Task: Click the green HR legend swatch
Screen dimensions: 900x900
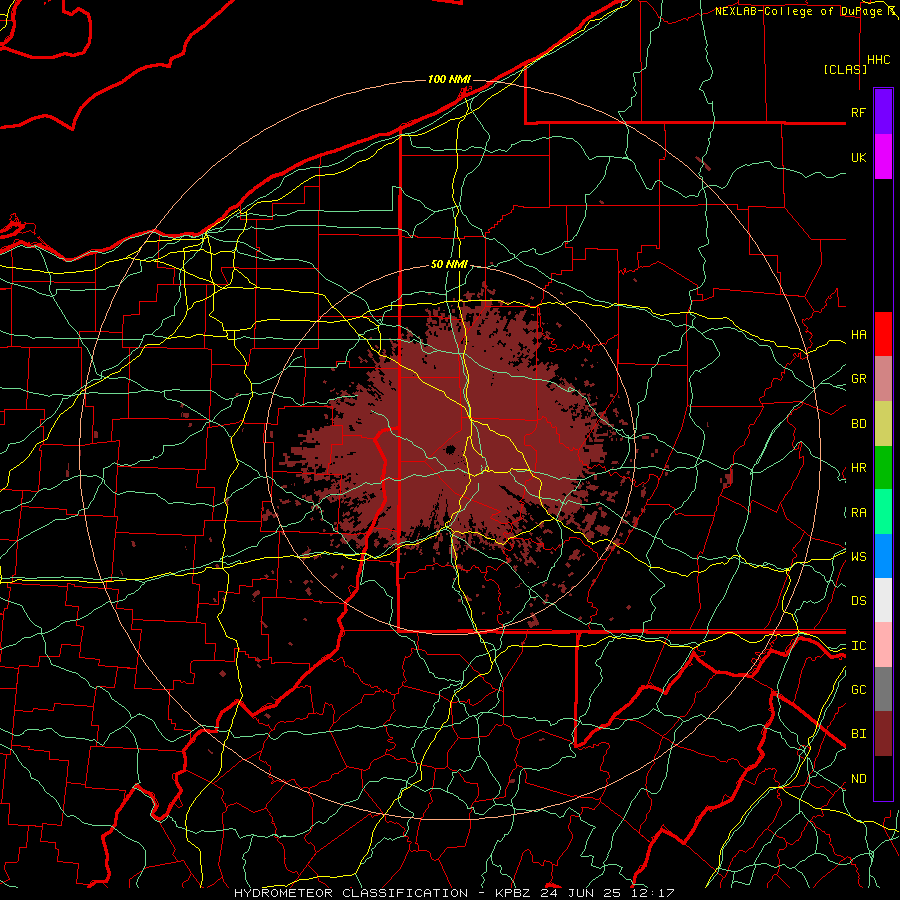Action: (883, 468)
